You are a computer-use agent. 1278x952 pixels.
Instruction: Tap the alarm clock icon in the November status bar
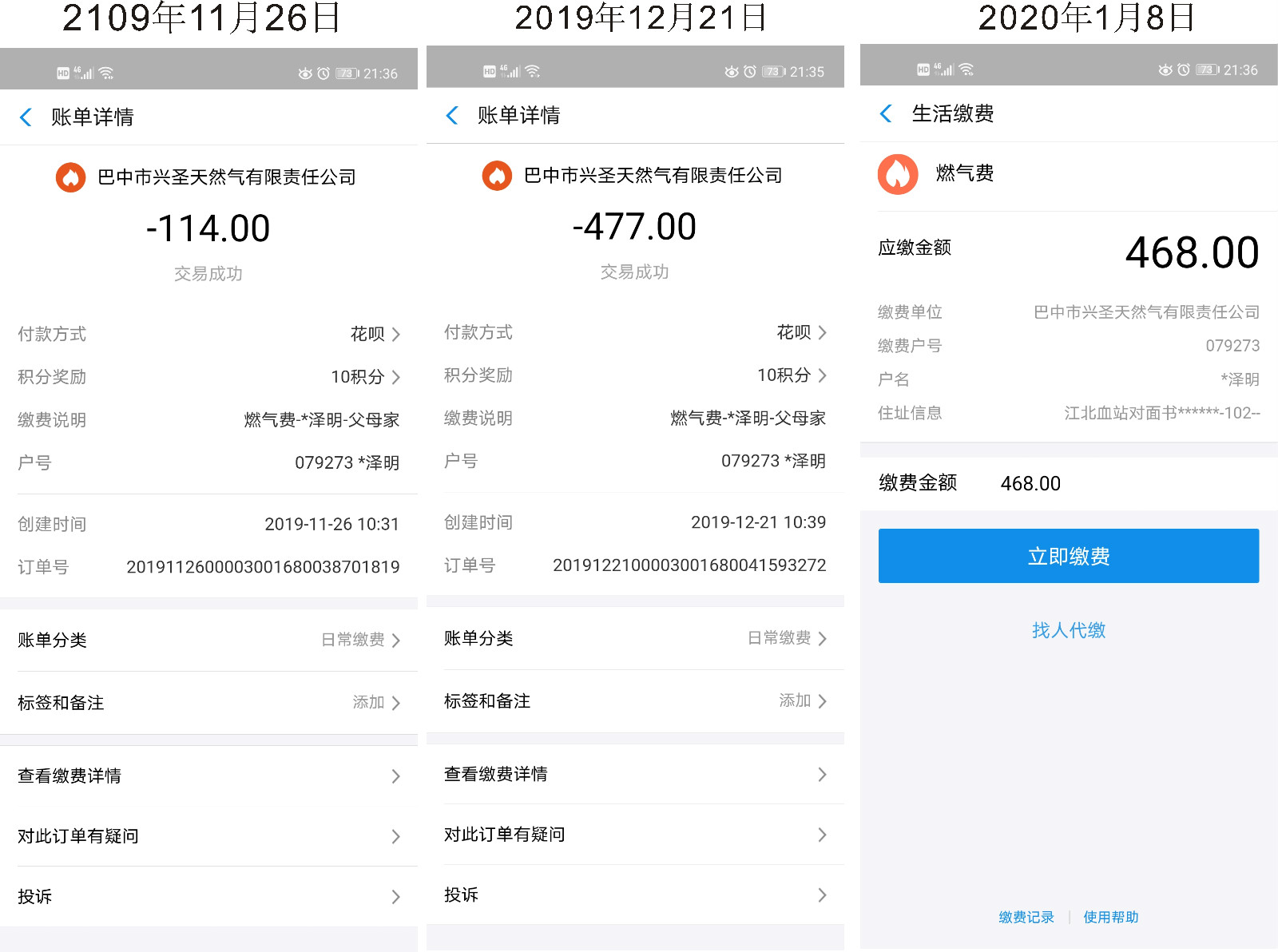tap(323, 73)
